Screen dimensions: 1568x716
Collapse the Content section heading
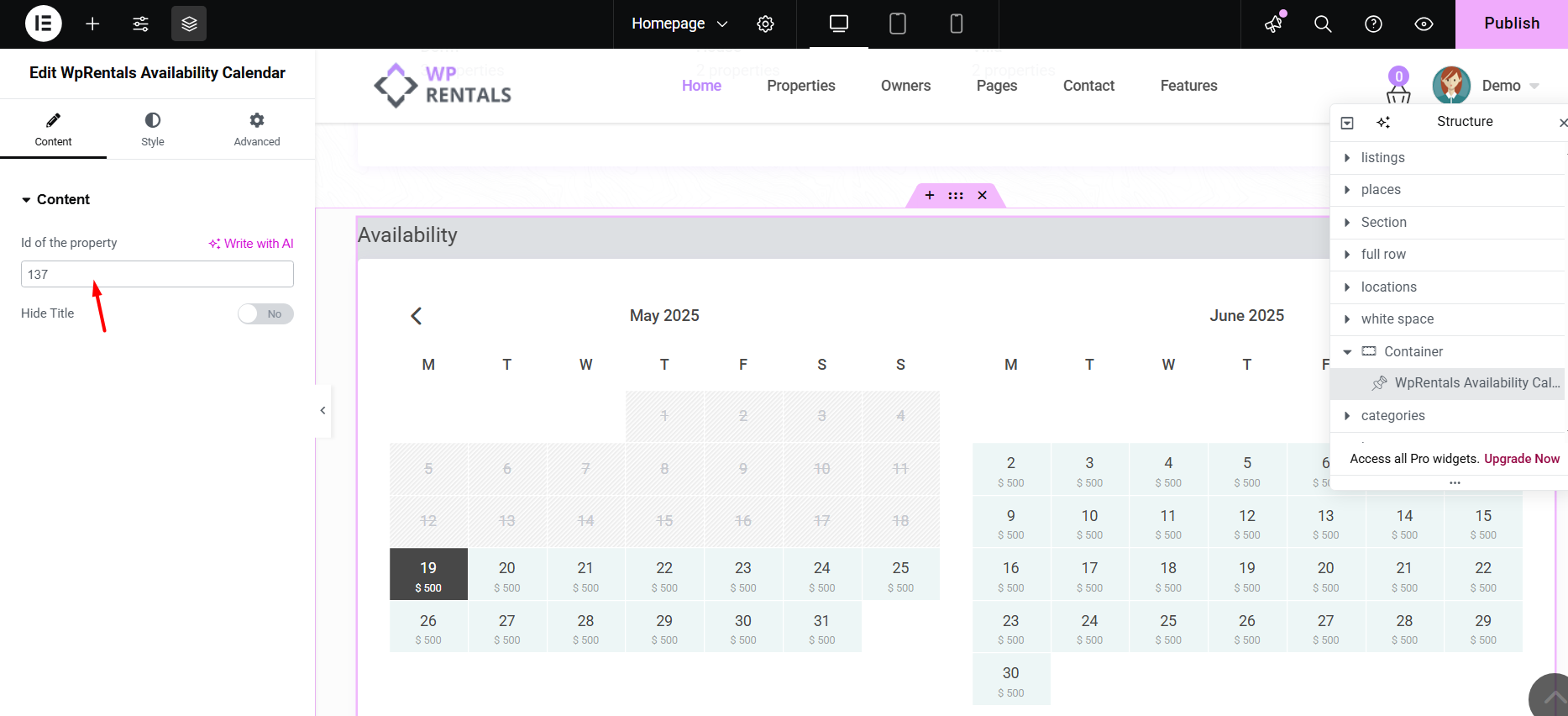click(x=55, y=199)
